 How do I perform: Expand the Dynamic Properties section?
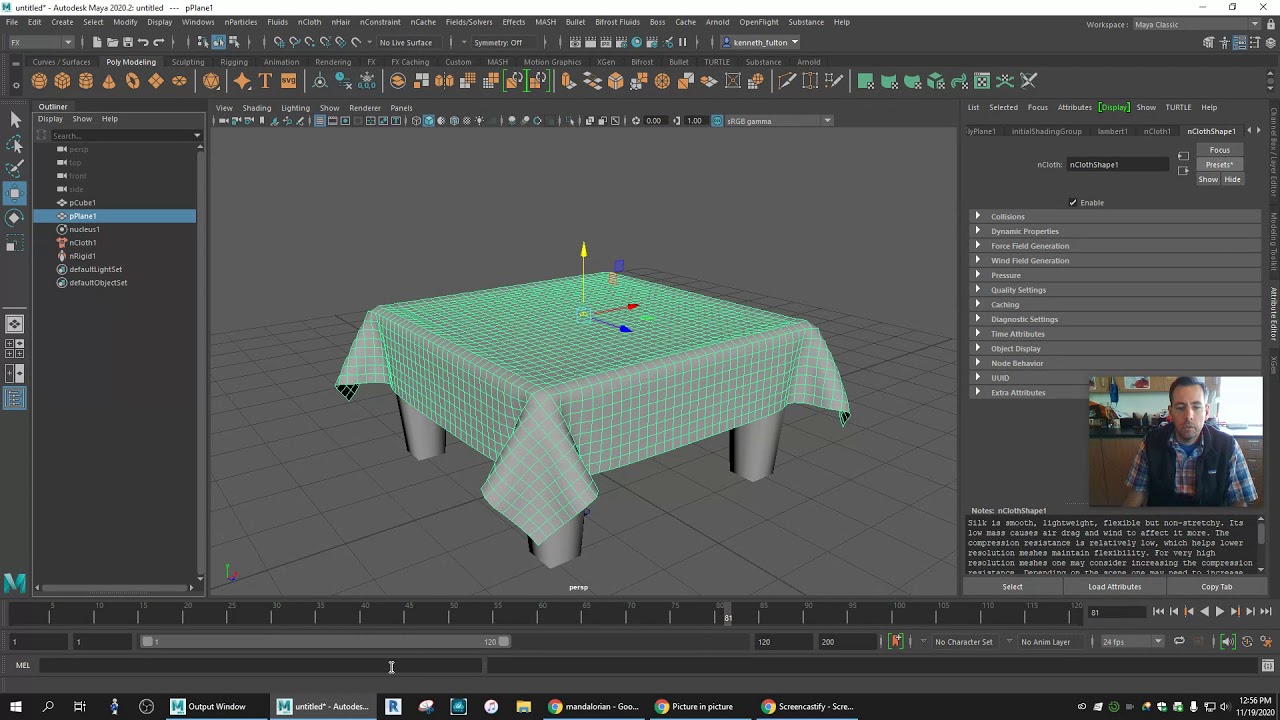click(1116, 231)
